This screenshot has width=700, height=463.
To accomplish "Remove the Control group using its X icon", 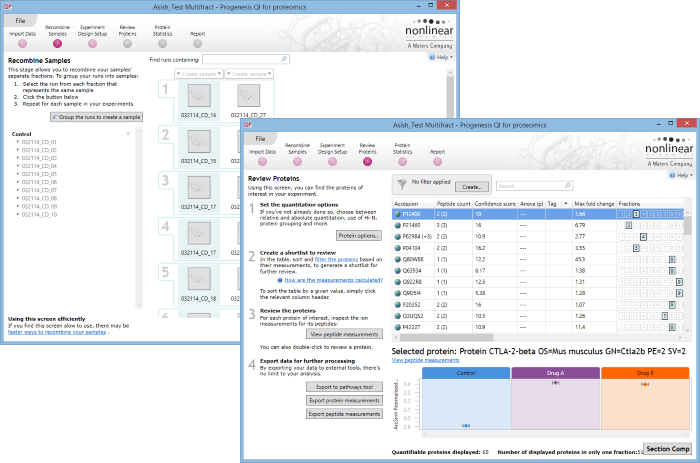I will click(128, 133).
